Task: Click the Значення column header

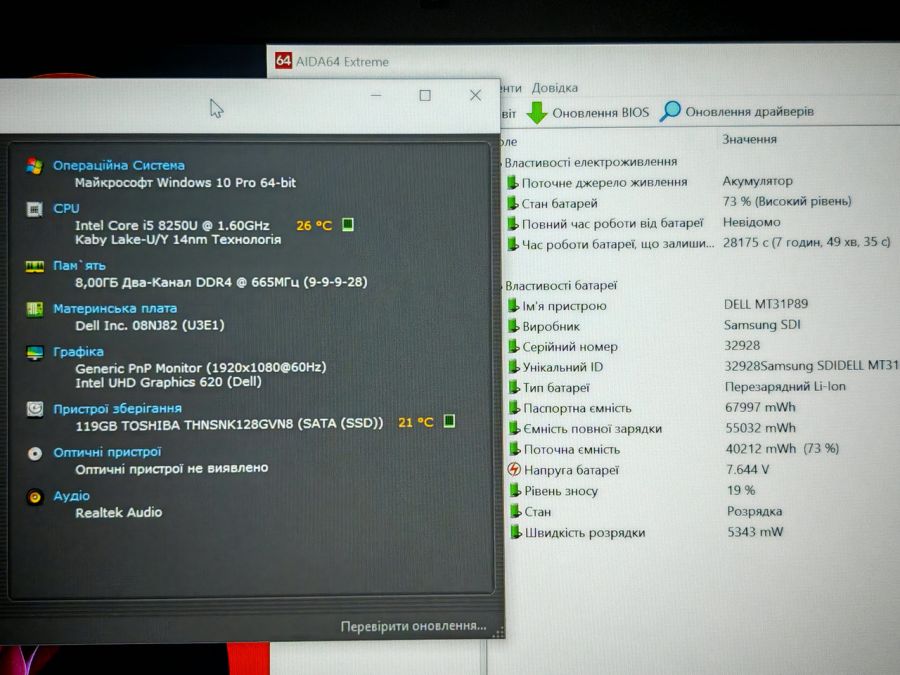Action: point(750,139)
